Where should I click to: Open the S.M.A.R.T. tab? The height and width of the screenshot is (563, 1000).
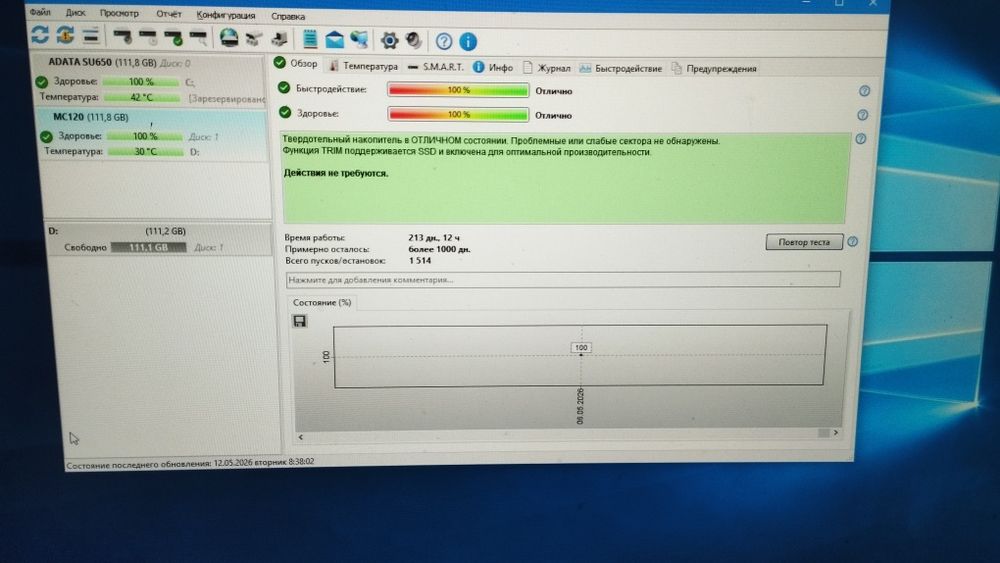(x=436, y=66)
